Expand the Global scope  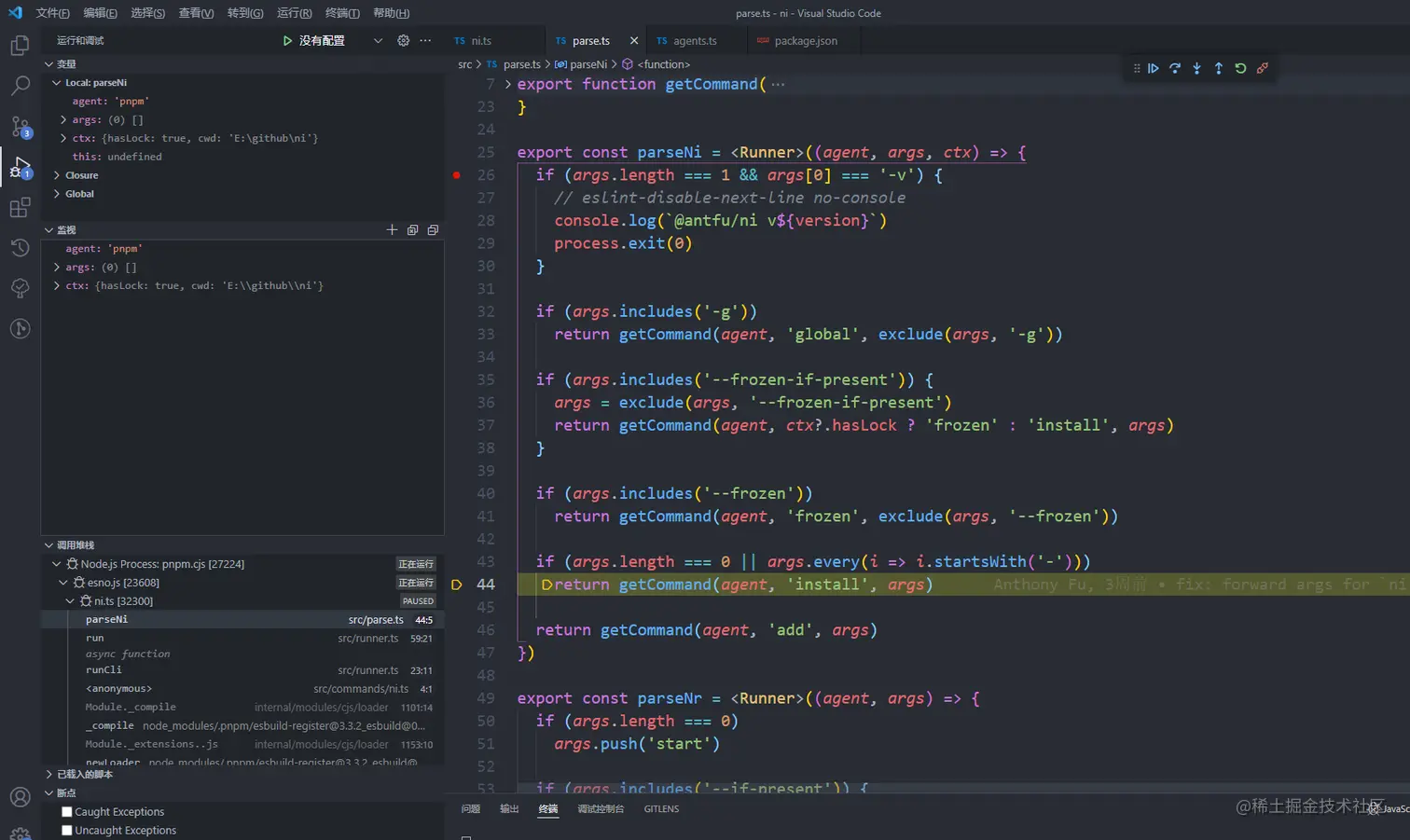tap(56, 194)
